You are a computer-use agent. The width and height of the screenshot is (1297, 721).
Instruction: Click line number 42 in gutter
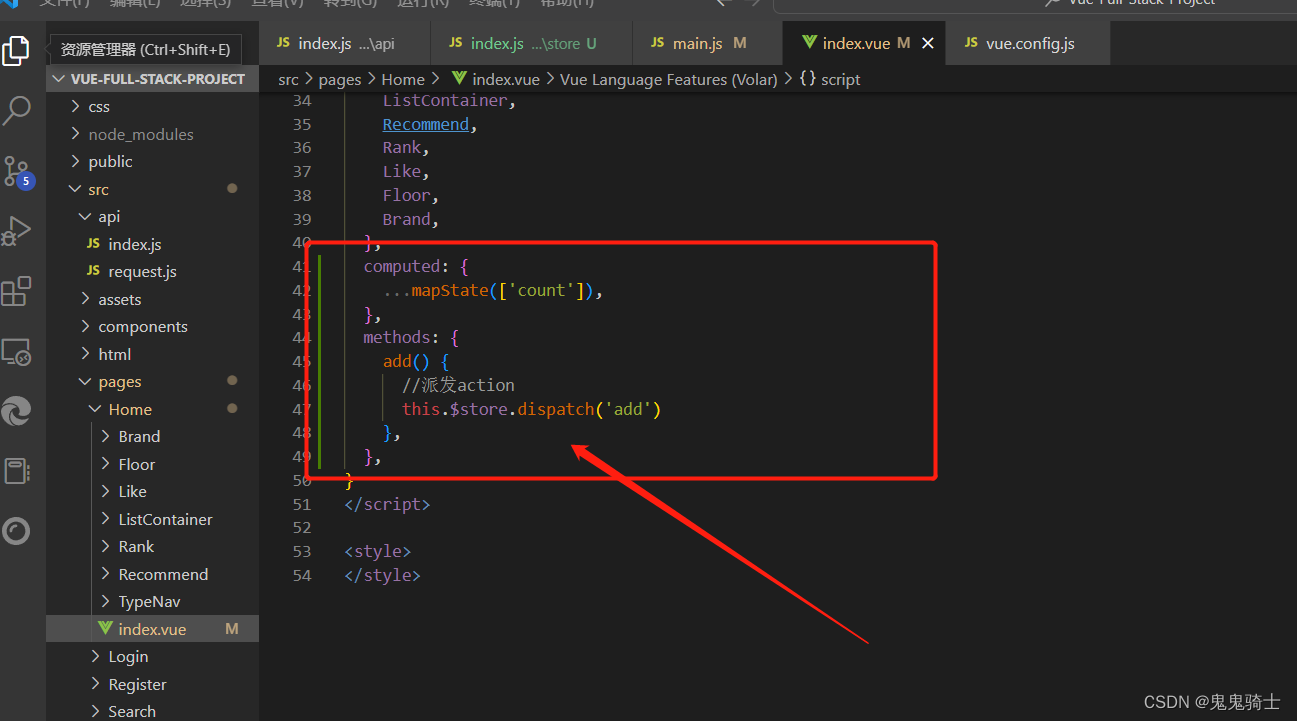tap(301, 290)
